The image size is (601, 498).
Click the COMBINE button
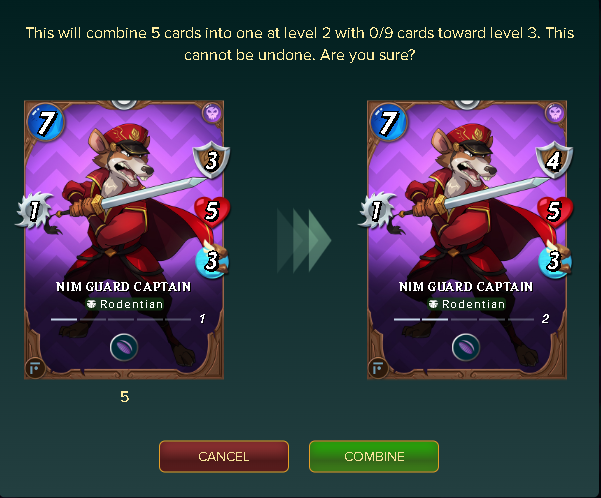tap(374, 456)
